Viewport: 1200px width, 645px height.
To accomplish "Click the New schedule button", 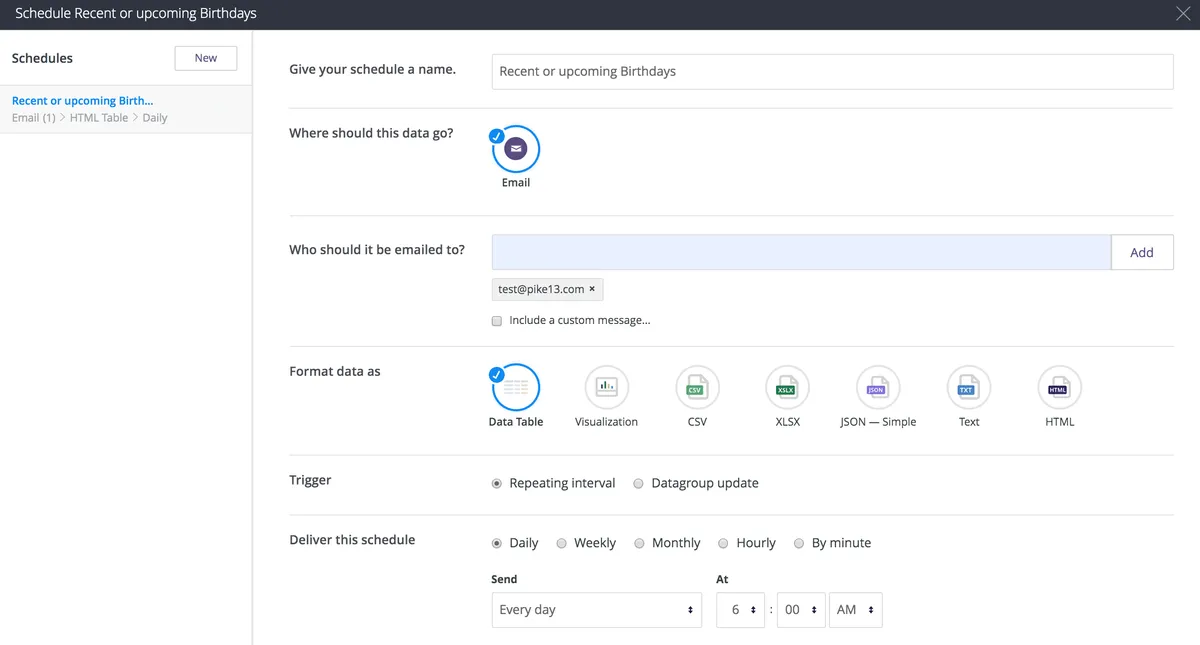I will 206,58.
